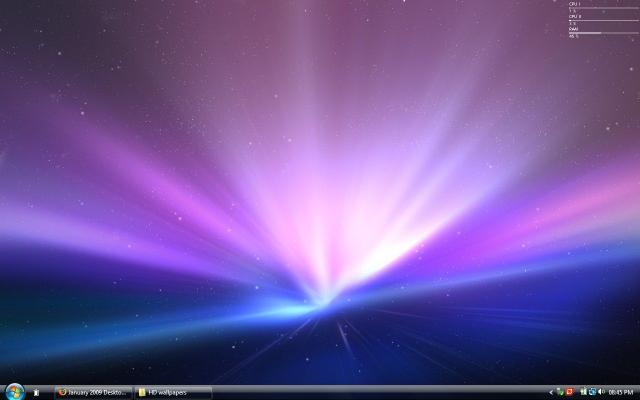
Task: Click the white-green tray icon beside network
Action: [583, 392]
